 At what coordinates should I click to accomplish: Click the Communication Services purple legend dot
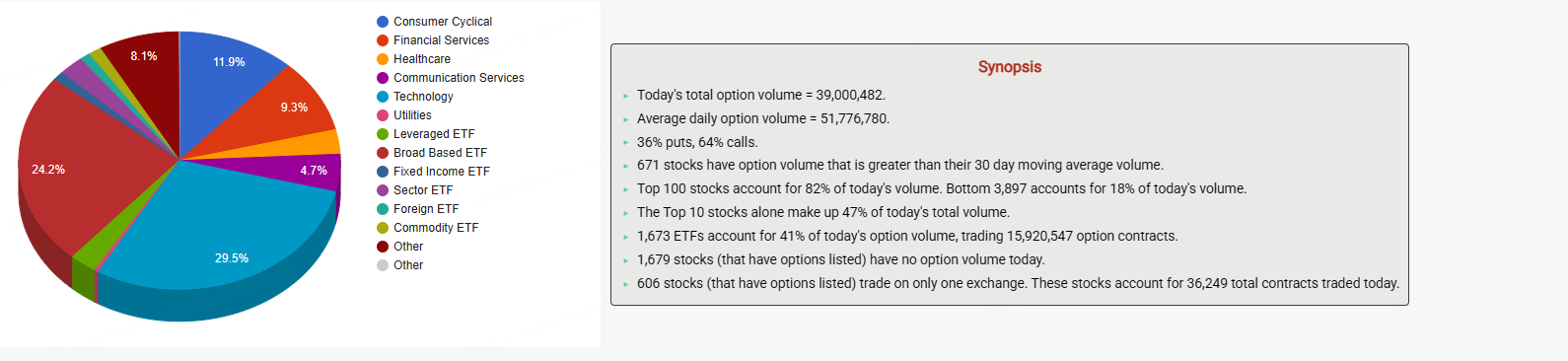383,78
